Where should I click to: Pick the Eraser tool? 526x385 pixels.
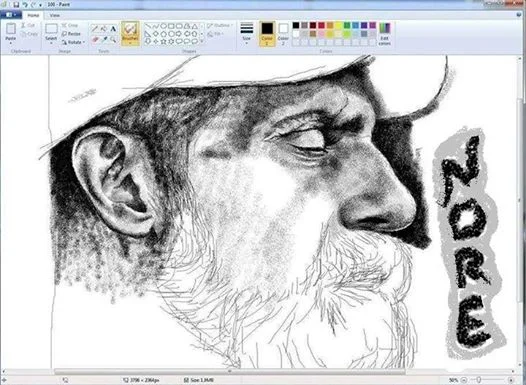coord(95,40)
